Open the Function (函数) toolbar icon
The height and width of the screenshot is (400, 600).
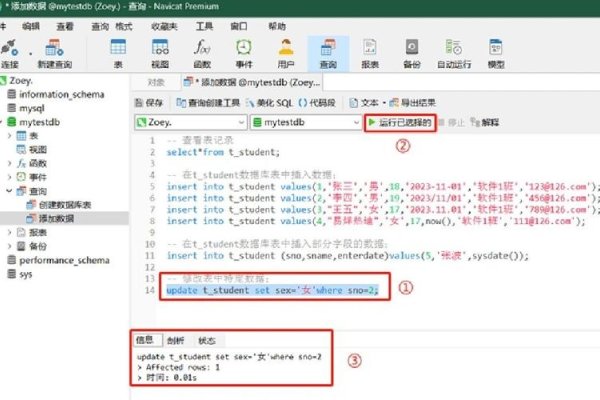202,54
